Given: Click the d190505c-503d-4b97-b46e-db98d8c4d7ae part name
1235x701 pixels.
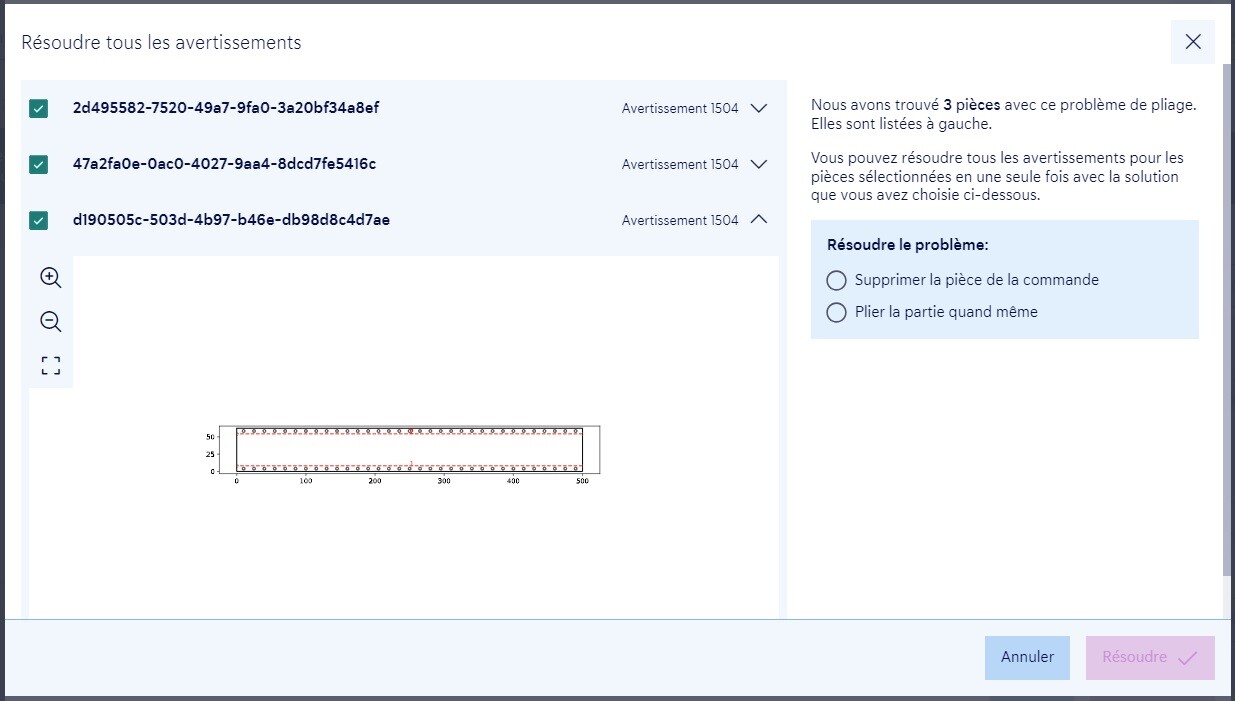Looking at the screenshot, I should point(231,220).
